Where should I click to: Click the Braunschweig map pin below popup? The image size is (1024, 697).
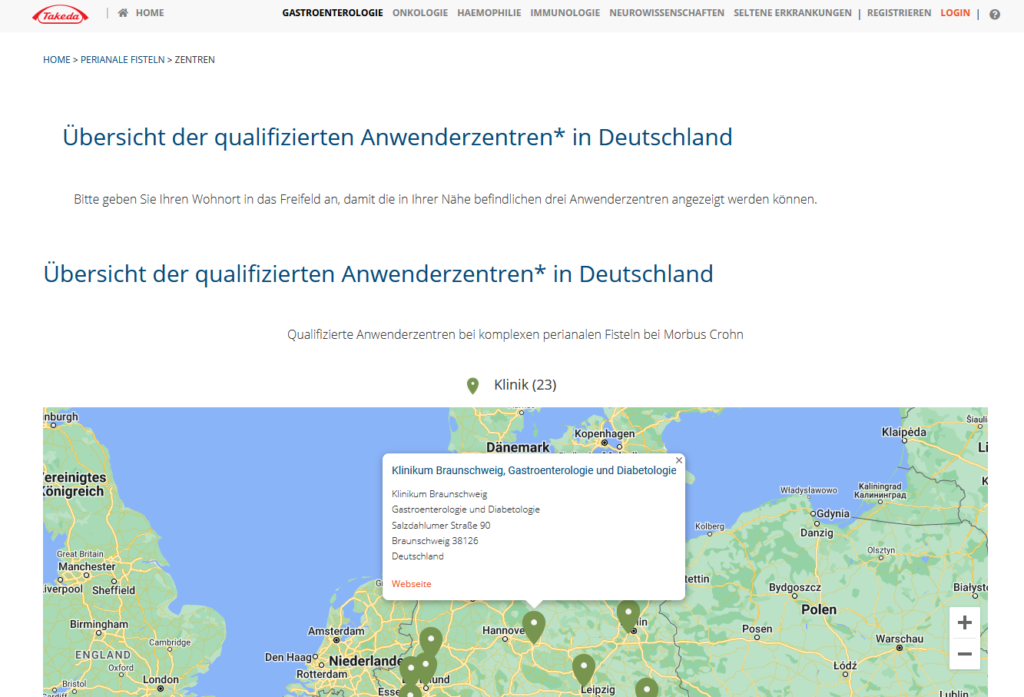pos(534,627)
